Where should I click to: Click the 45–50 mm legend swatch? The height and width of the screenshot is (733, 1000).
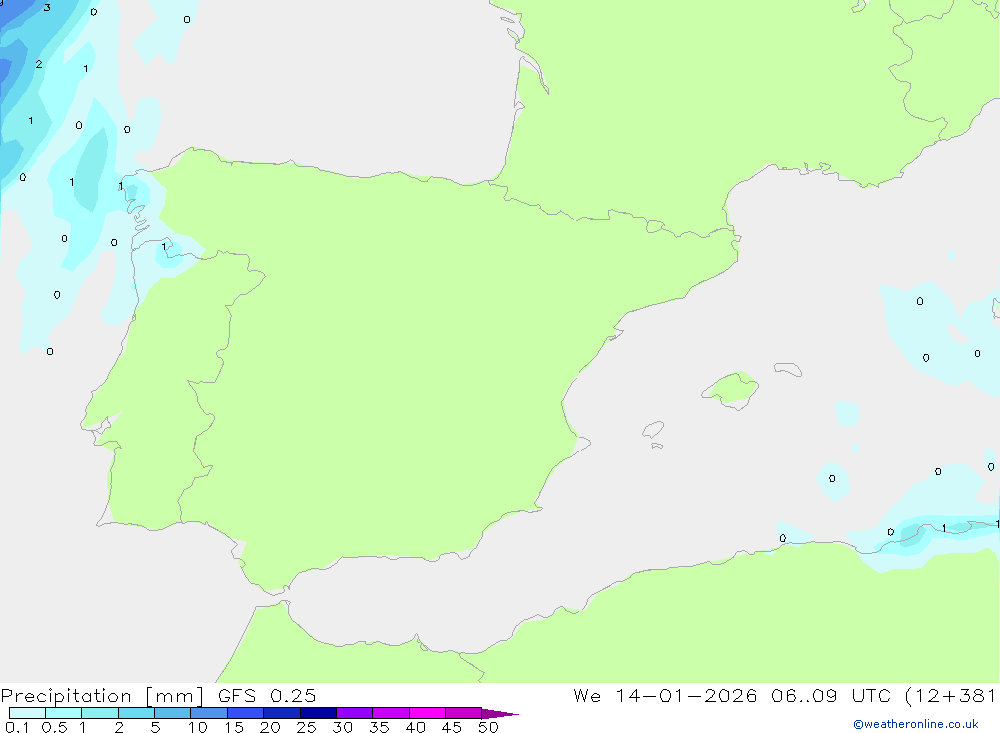464,713
